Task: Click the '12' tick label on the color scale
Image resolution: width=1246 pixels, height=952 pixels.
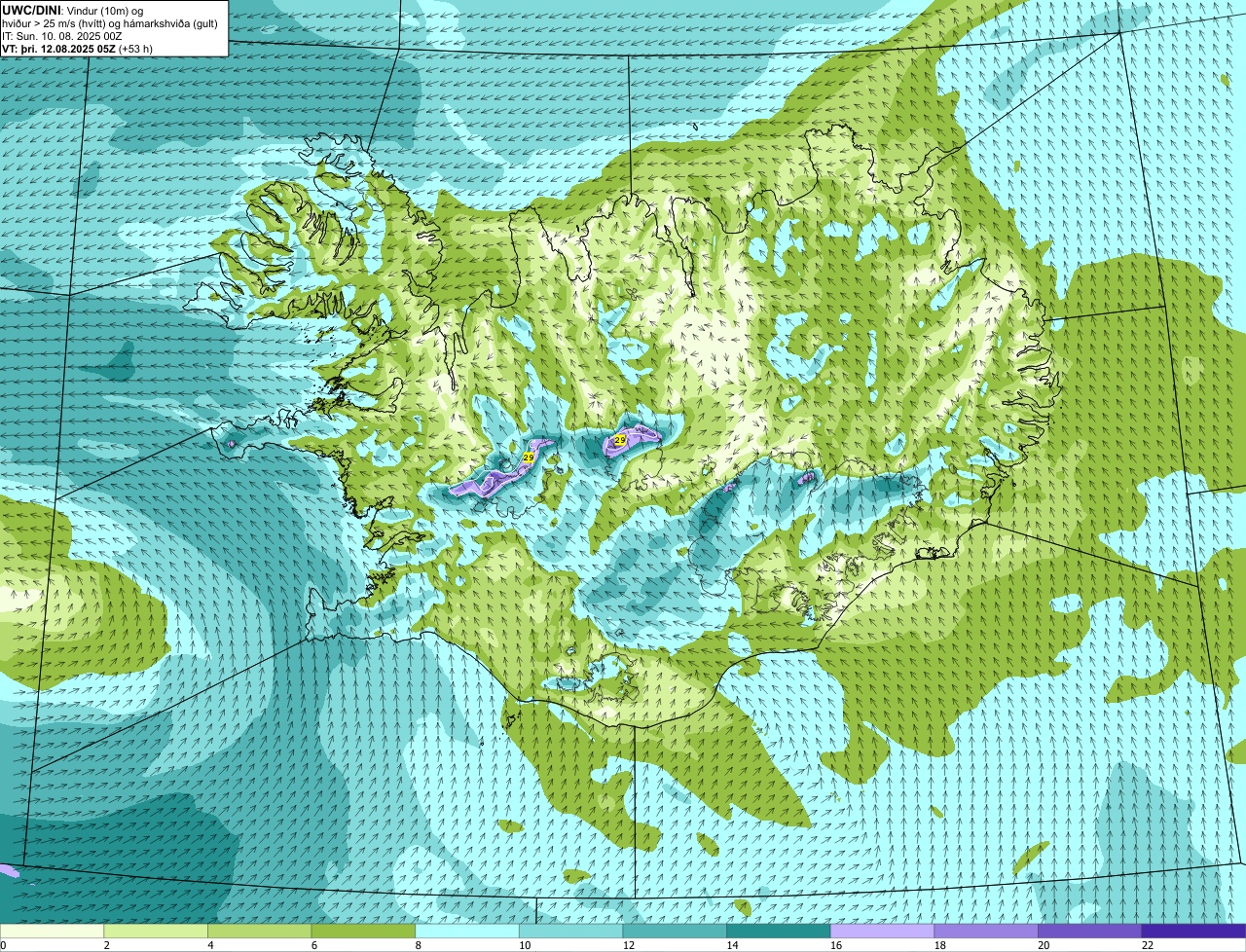Action: click(x=629, y=945)
